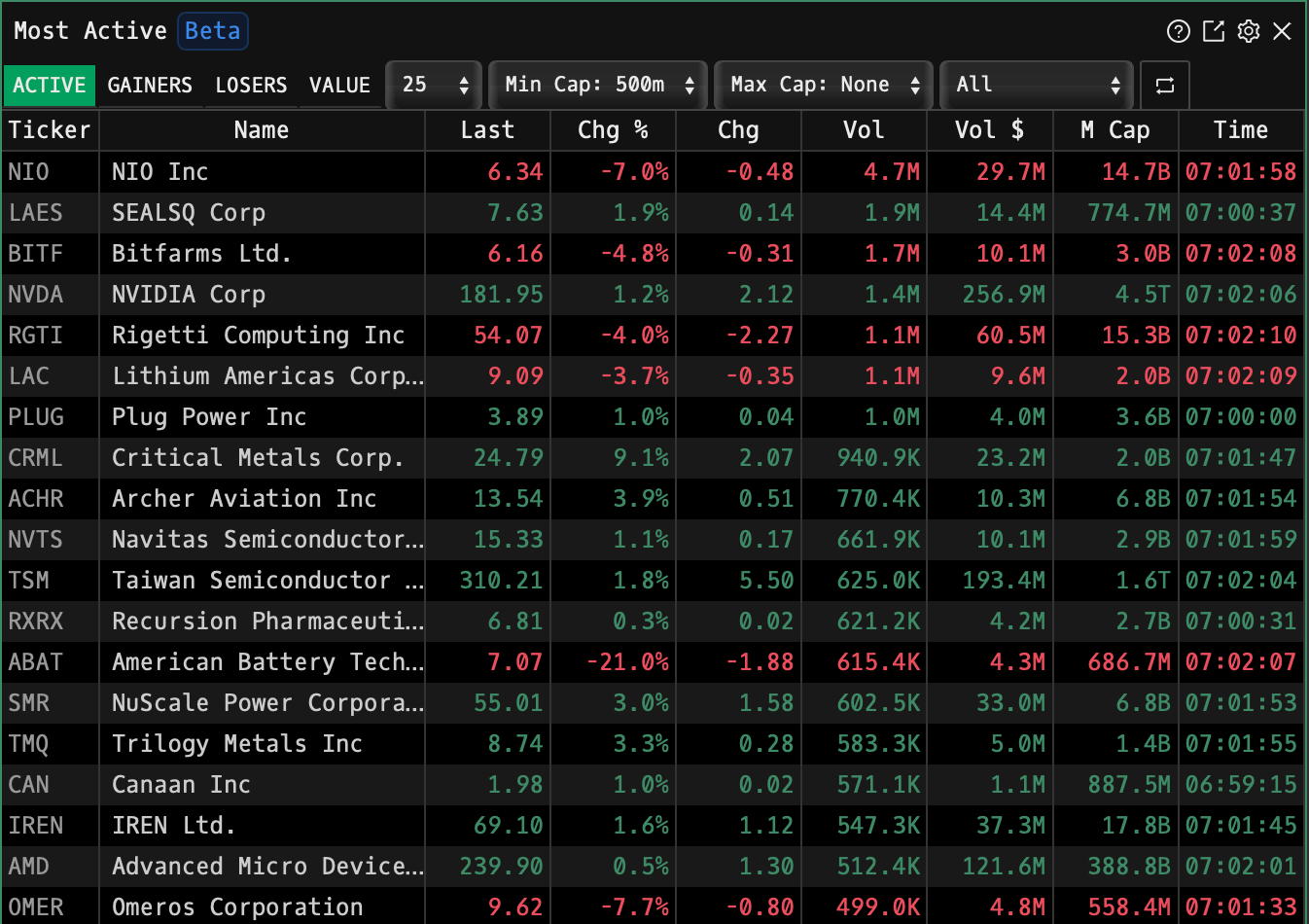
Task: Click the -21.0% change value
Action: [x=628, y=662]
